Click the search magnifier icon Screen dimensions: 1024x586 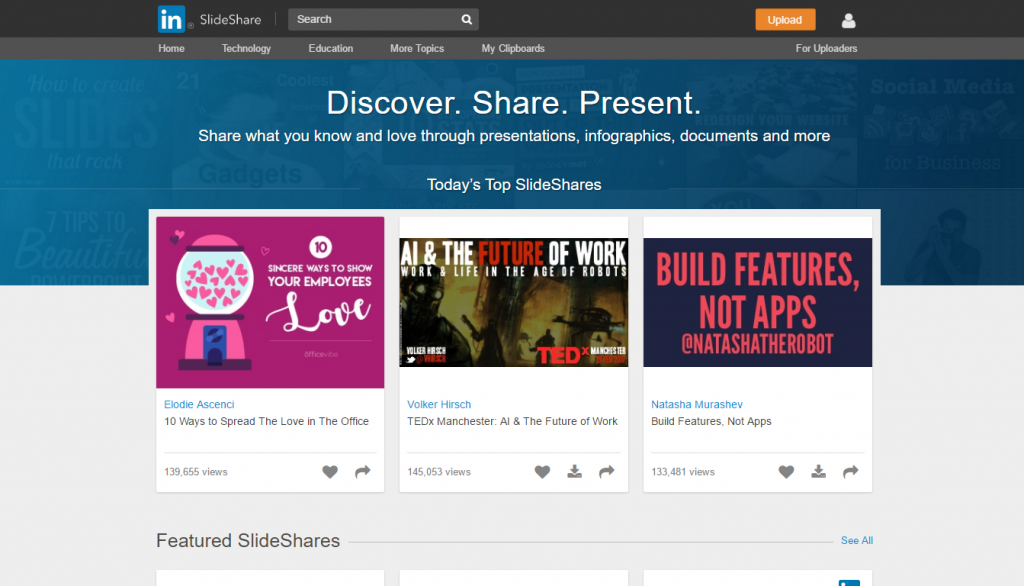(466, 20)
